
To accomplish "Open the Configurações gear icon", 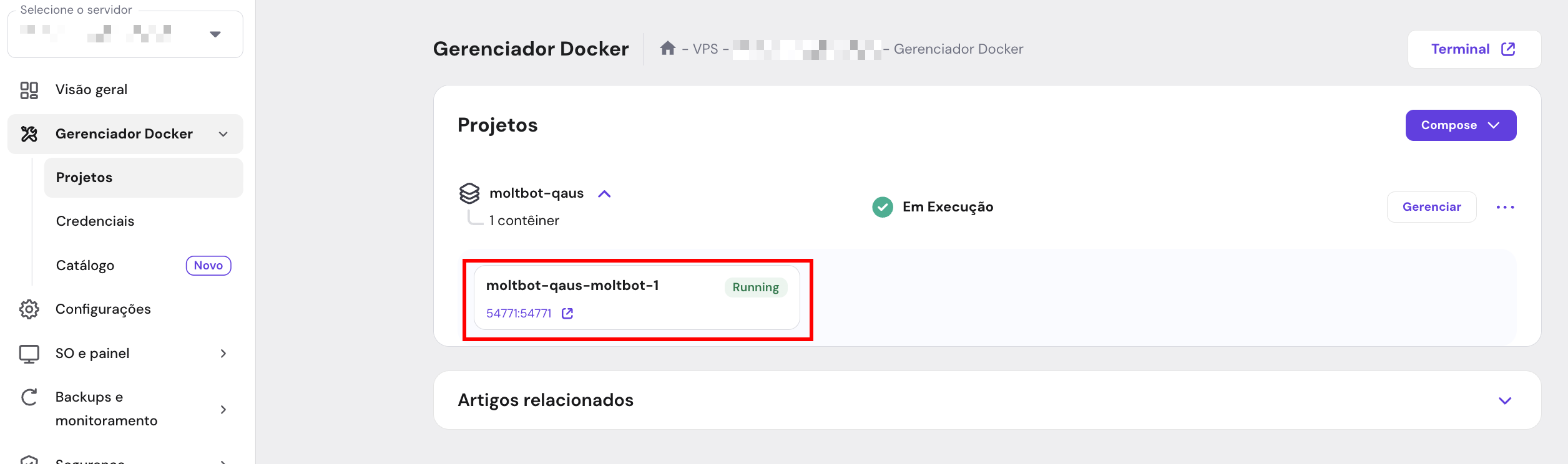I will point(28,308).
